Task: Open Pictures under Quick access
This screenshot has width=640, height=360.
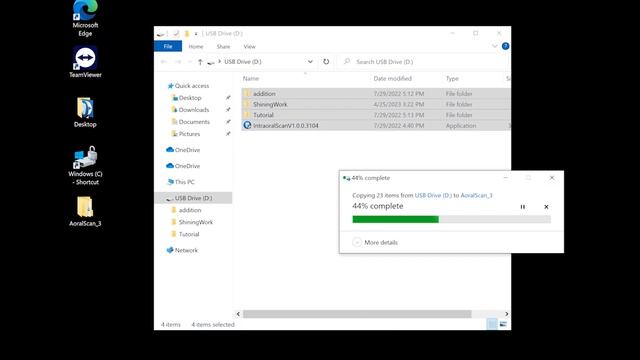Action: [x=189, y=134]
